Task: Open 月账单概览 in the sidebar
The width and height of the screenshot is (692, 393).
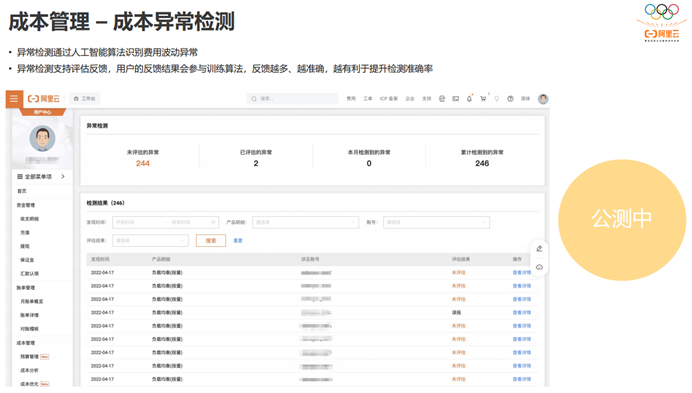Action: click(32, 302)
